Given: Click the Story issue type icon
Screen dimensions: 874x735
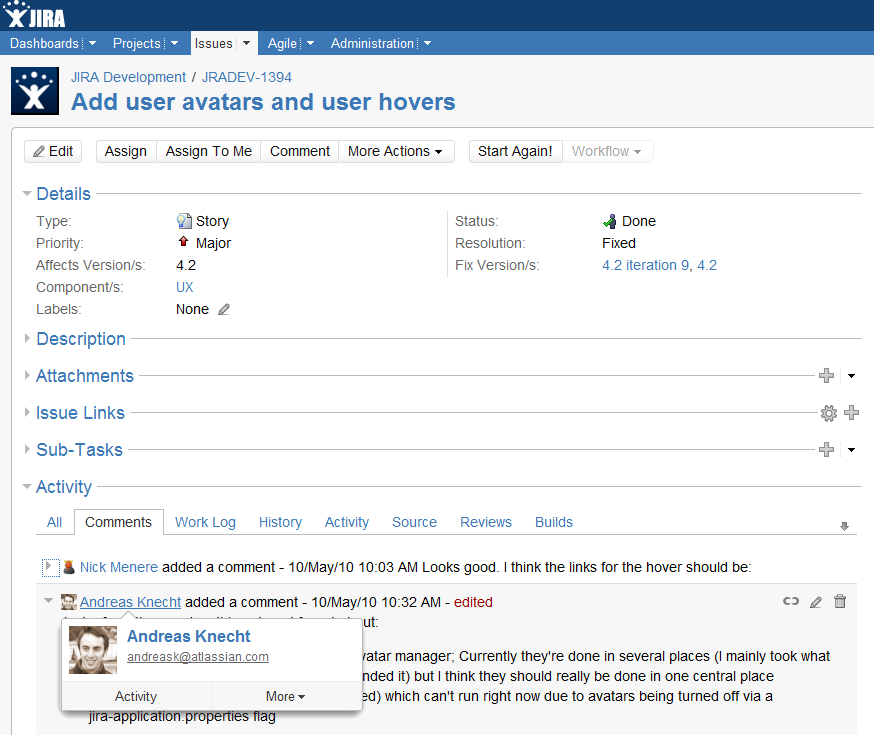Looking at the screenshot, I should tap(184, 221).
